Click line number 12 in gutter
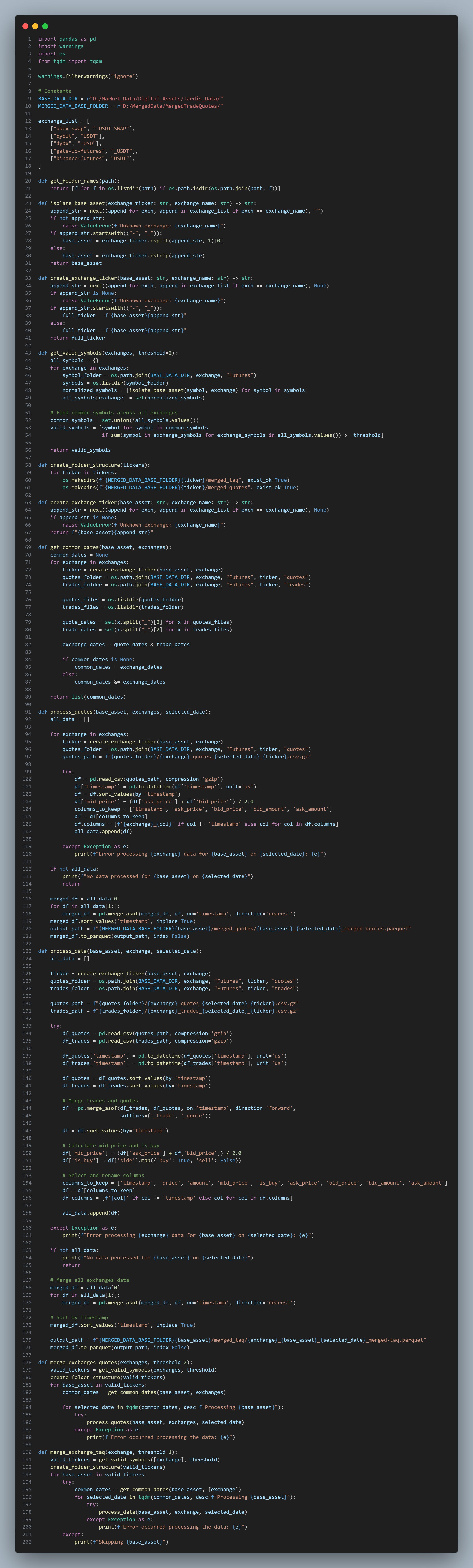The height and width of the screenshot is (1568, 473). point(28,121)
